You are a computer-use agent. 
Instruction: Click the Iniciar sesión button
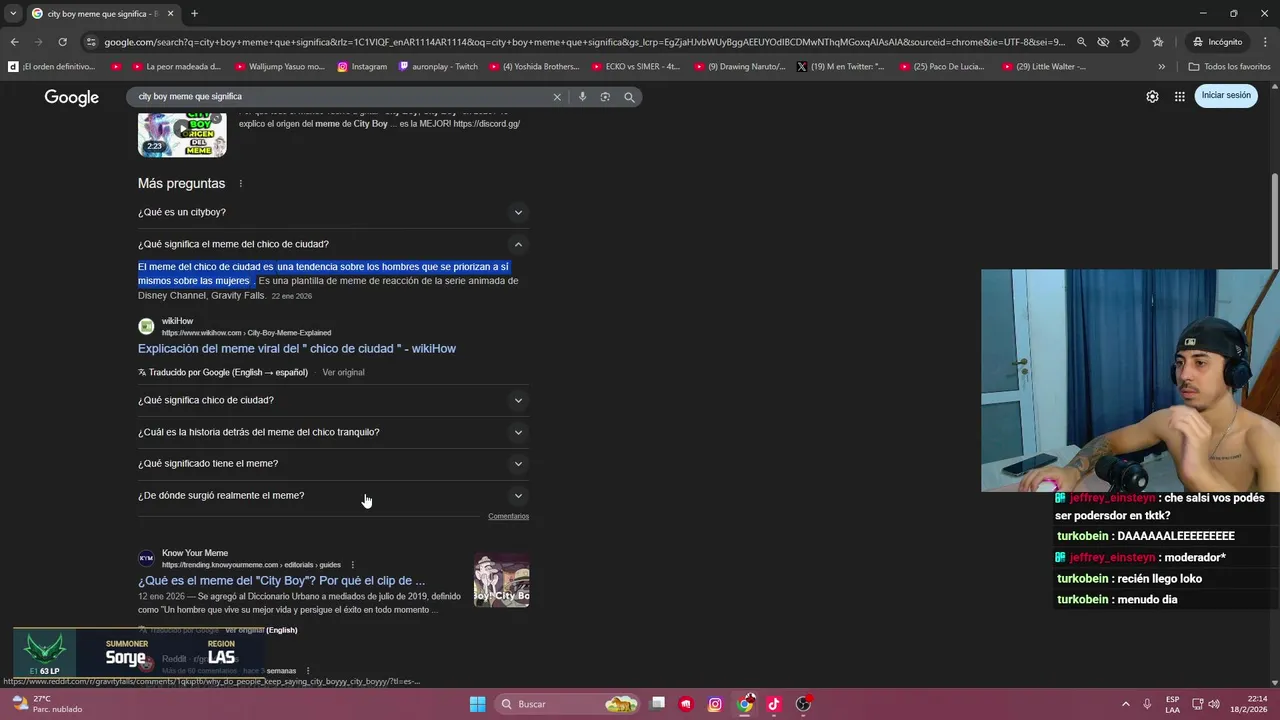[1226, 96]
